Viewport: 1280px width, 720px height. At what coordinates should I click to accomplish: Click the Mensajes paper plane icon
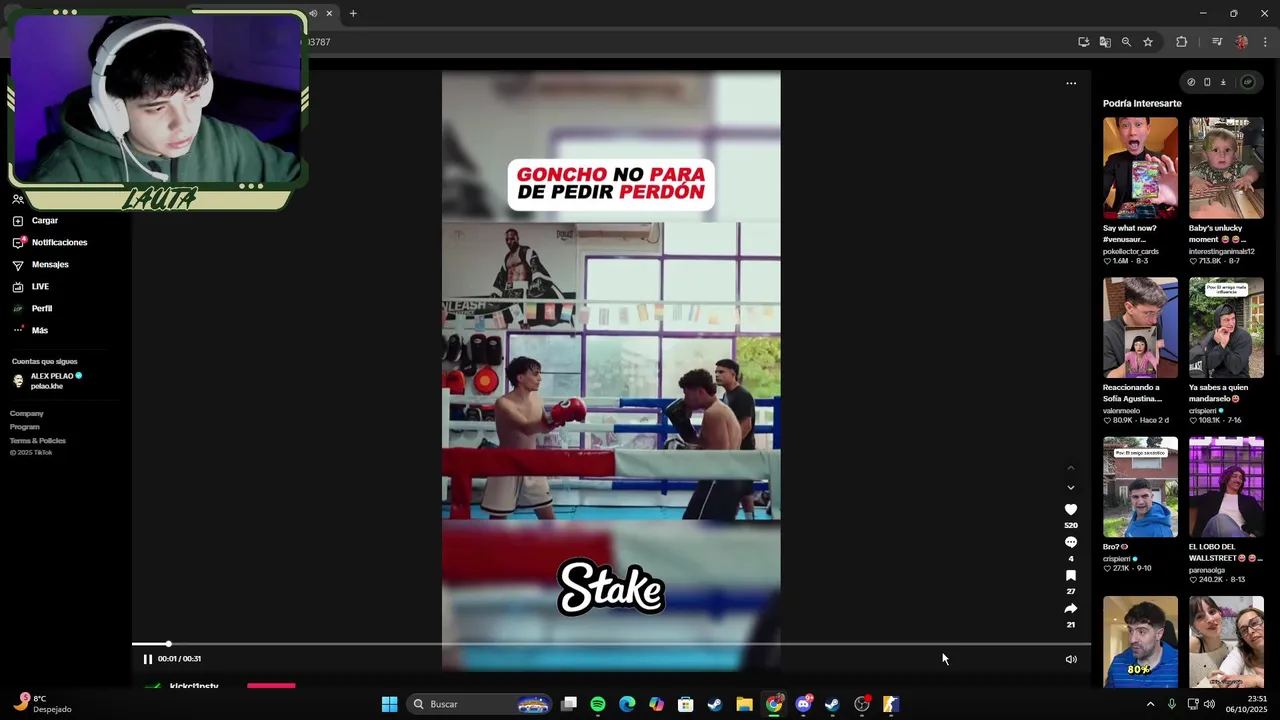click(18, 265)
